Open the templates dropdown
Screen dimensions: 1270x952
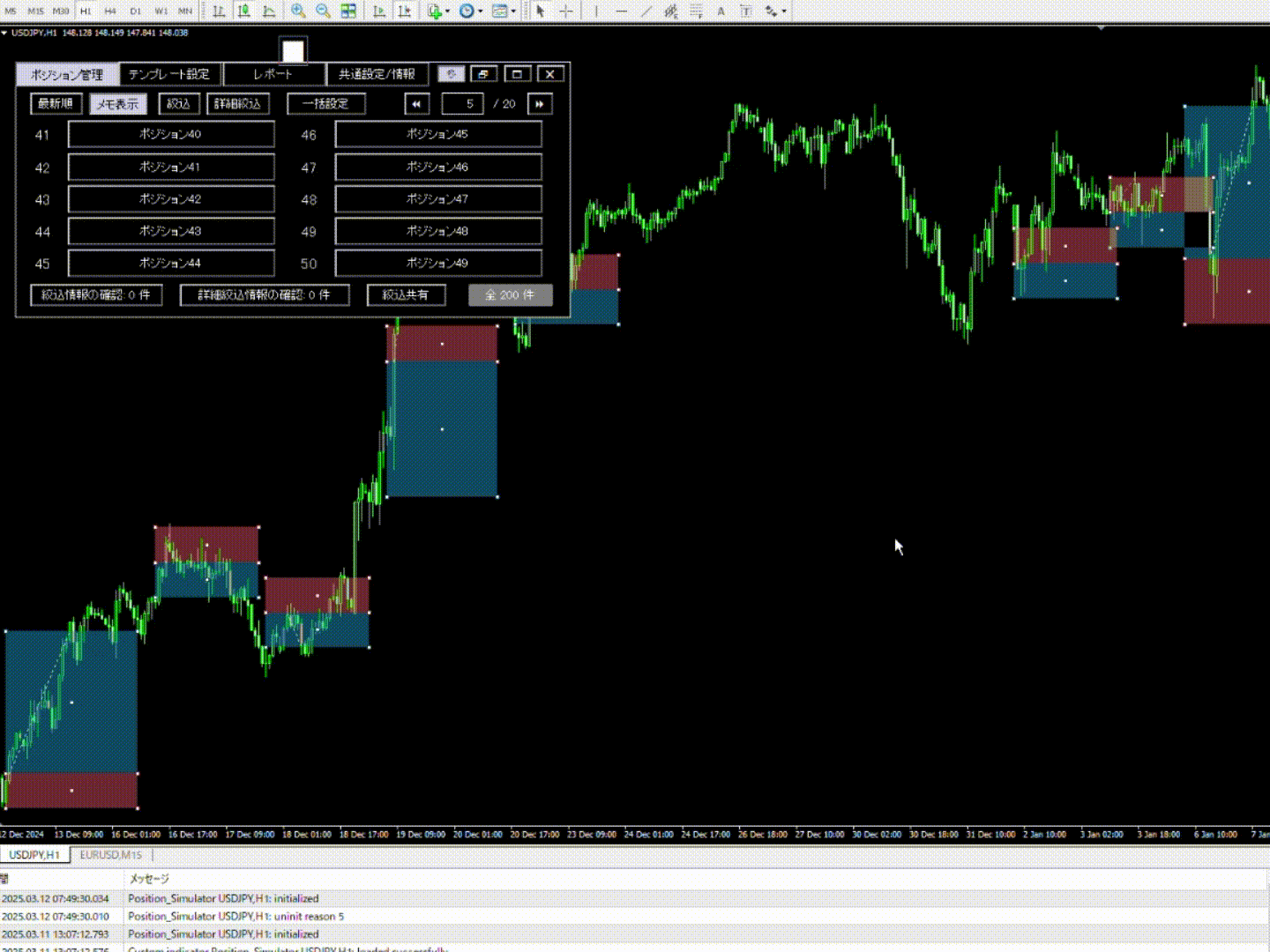503,11
